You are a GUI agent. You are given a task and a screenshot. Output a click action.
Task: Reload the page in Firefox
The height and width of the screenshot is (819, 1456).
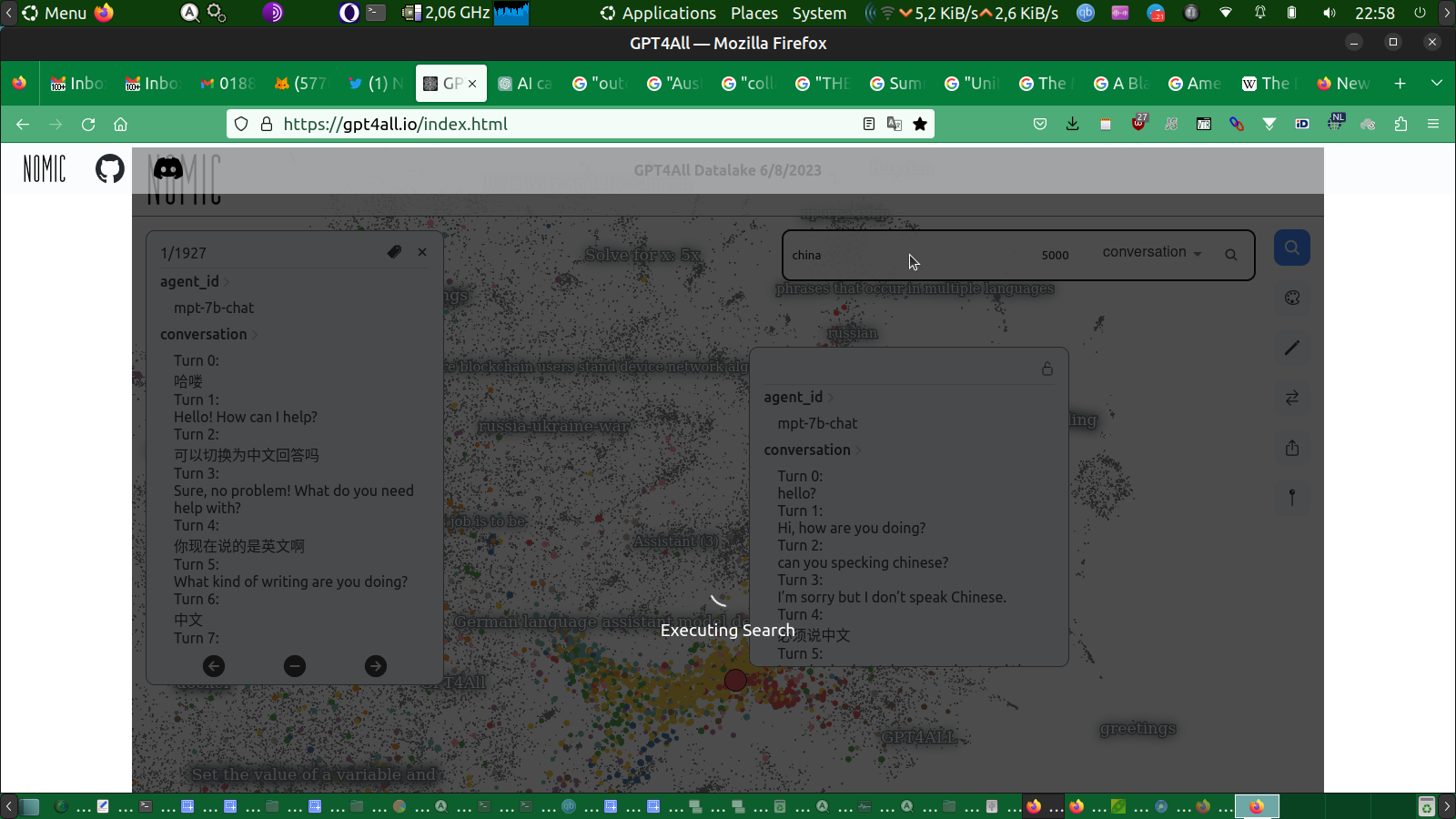click(x=88, y=124)
